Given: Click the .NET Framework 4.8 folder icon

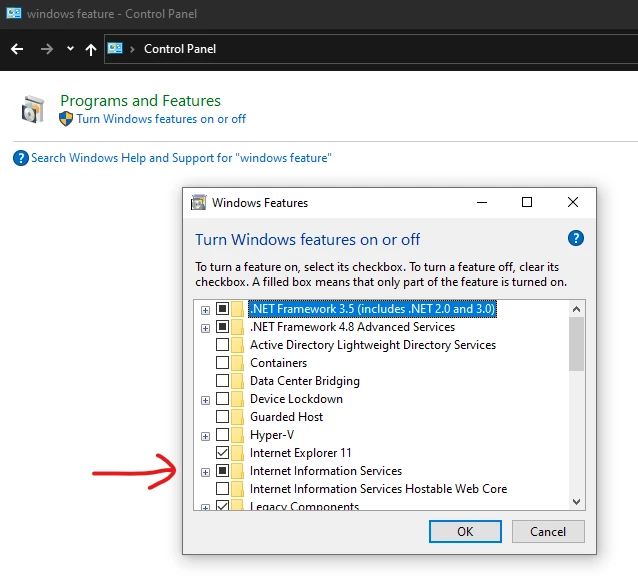Looking at the screenshot, I should [238, 327].
